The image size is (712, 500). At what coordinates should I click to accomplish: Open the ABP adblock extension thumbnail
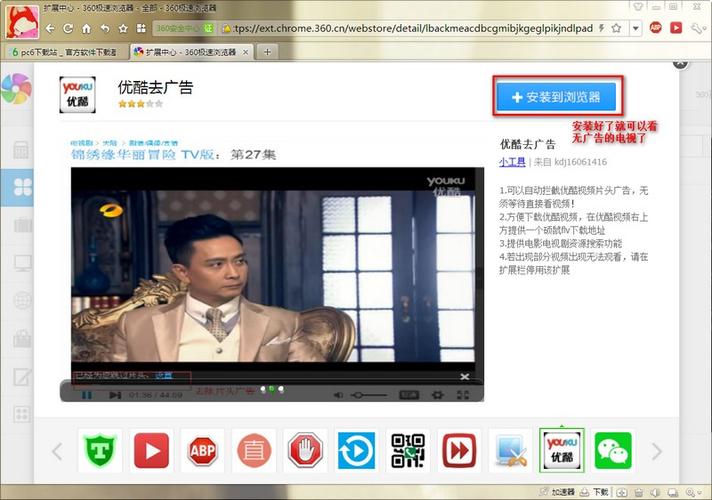pyautogui.click(x=203, y=450)
